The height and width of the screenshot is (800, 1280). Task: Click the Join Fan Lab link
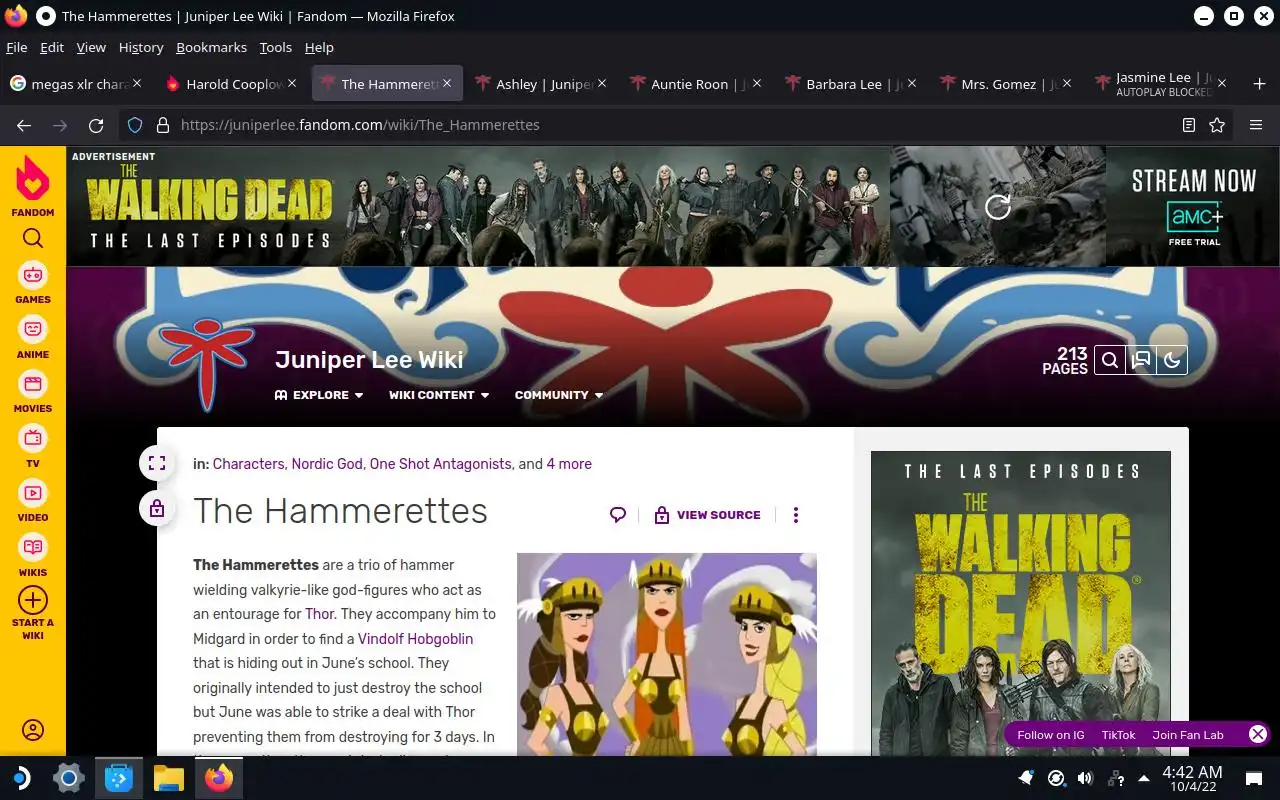(x=1188, y=735)
